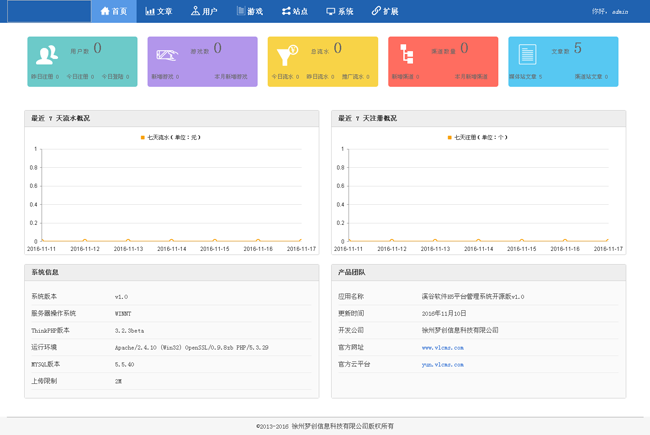Open the 扩展 navigation menu
650x435 pixels.
pos(385,11)
